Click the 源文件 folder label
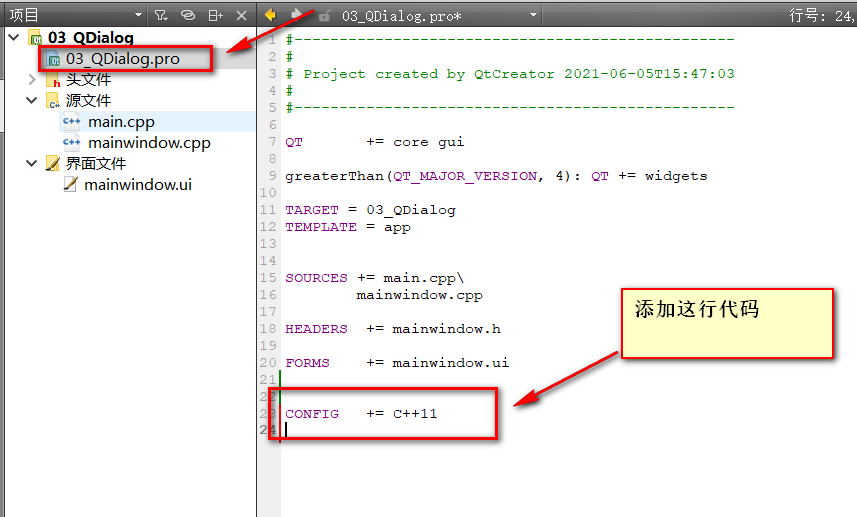The height and width of the screenshot is (517, 857). tap(89, 101)
